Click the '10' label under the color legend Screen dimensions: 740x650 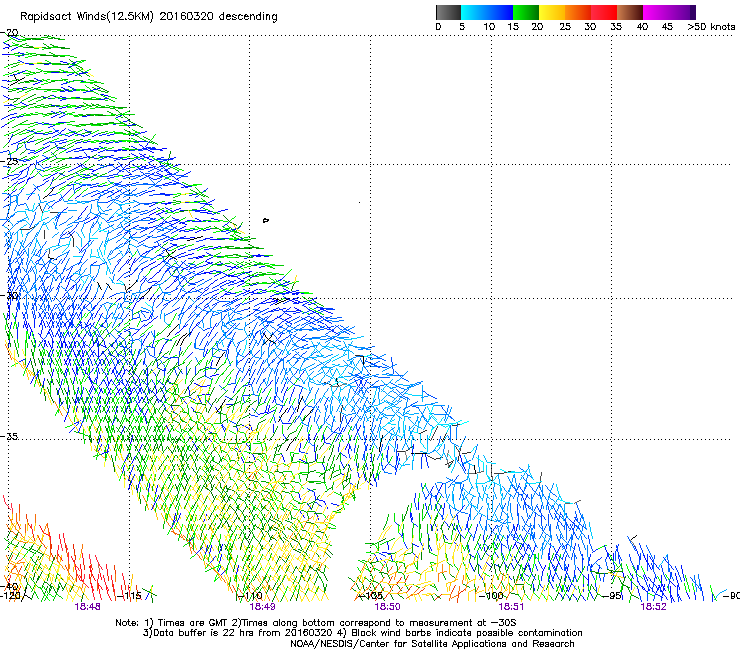[489, 27]
